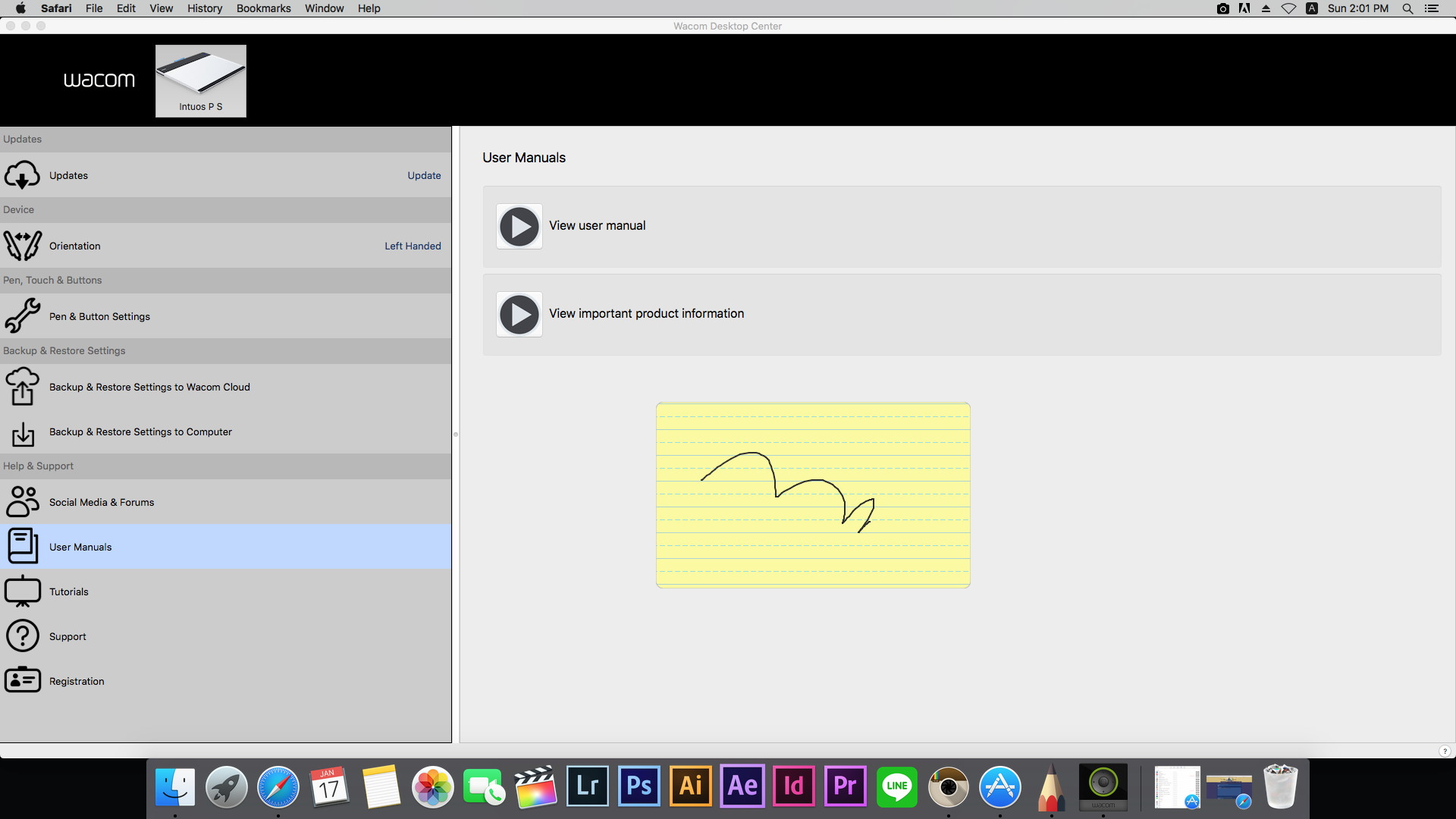
Task: Select the Intuos P S device thumbnail
Action: pyautogui.click(x=201, y=80)
